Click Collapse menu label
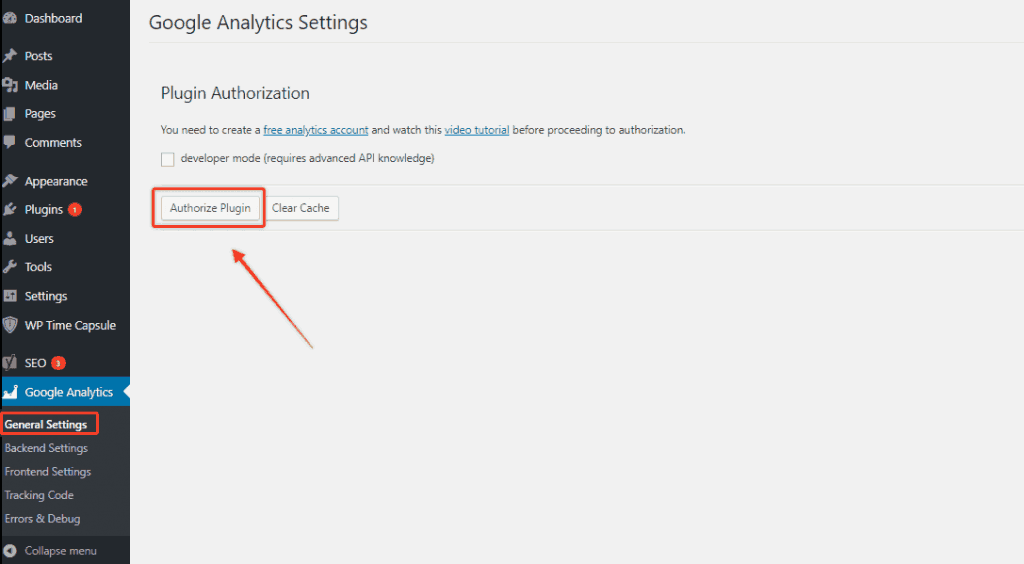 tap(61, 550)
